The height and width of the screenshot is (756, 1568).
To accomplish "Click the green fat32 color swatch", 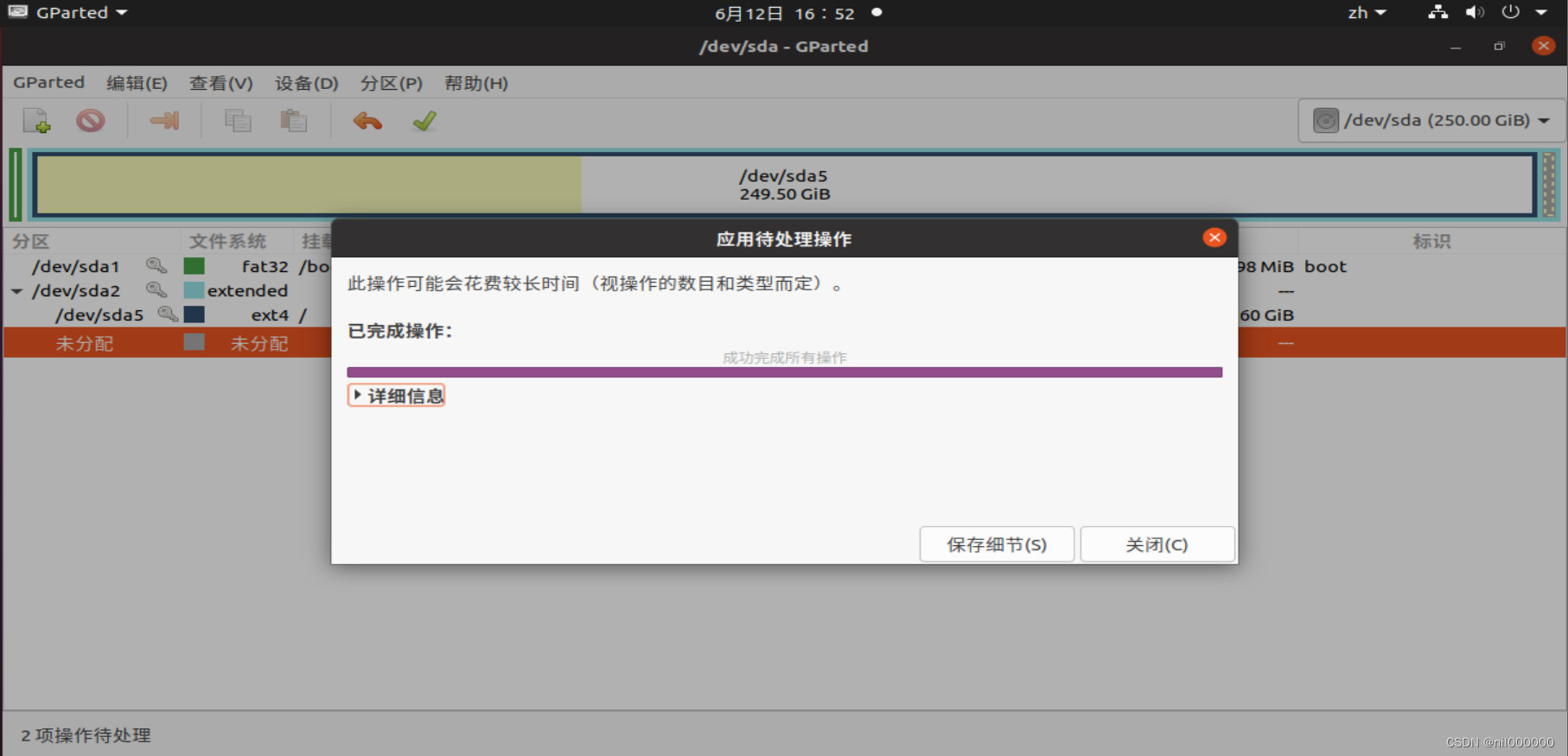I will 194,266.
